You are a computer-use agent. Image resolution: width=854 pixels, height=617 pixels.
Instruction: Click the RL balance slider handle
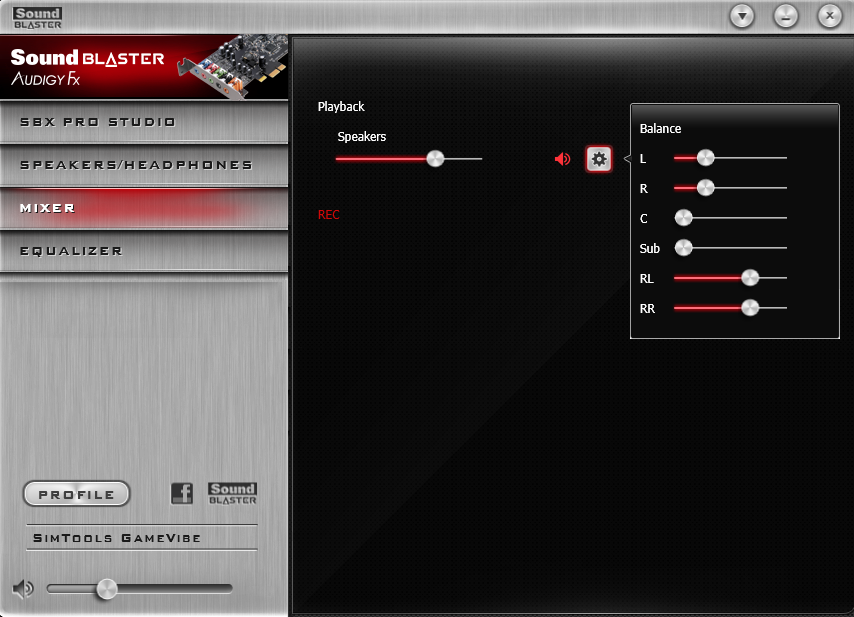[x=750, y=278]
